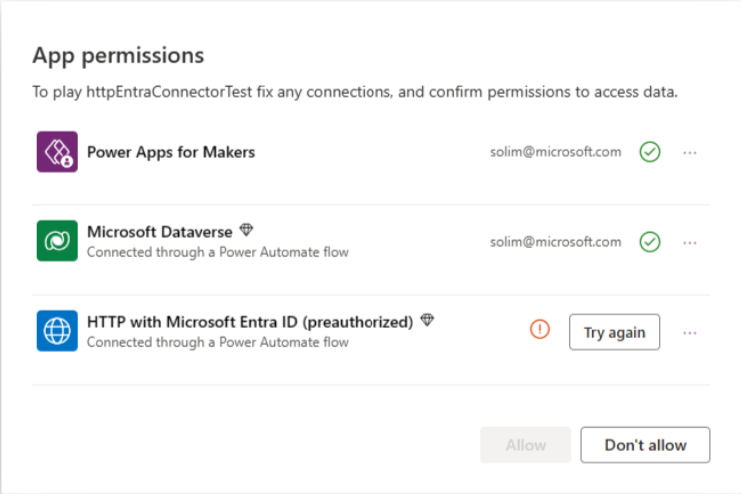Click the Power Apps for Makers icon
Screen dimensions: 741x494
pos(57,152)
